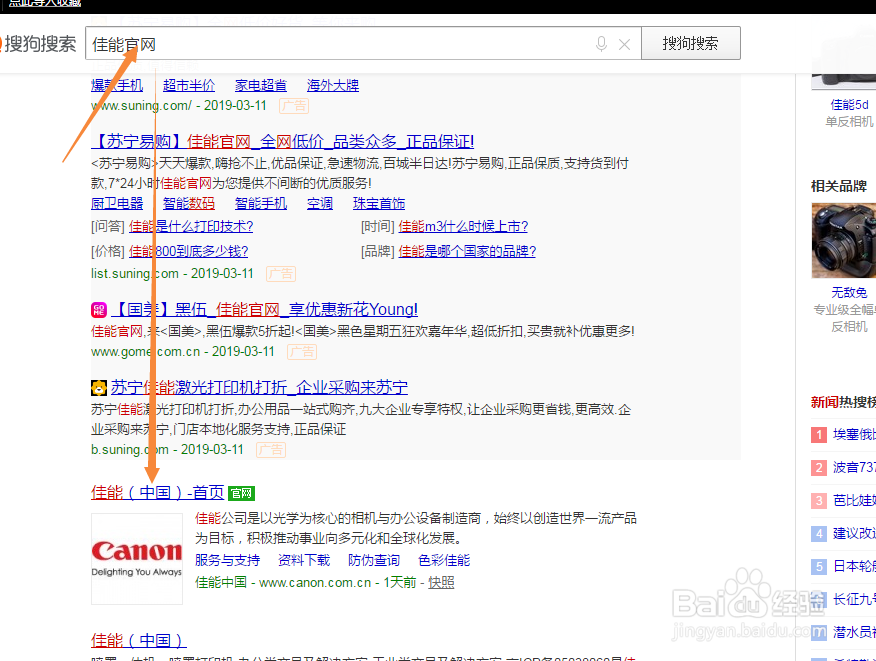Image resolution: width=876 pixels, height=661 pixels.
Task: Click the 搜狗搜索 logo at top left
Action: [40, 43]
